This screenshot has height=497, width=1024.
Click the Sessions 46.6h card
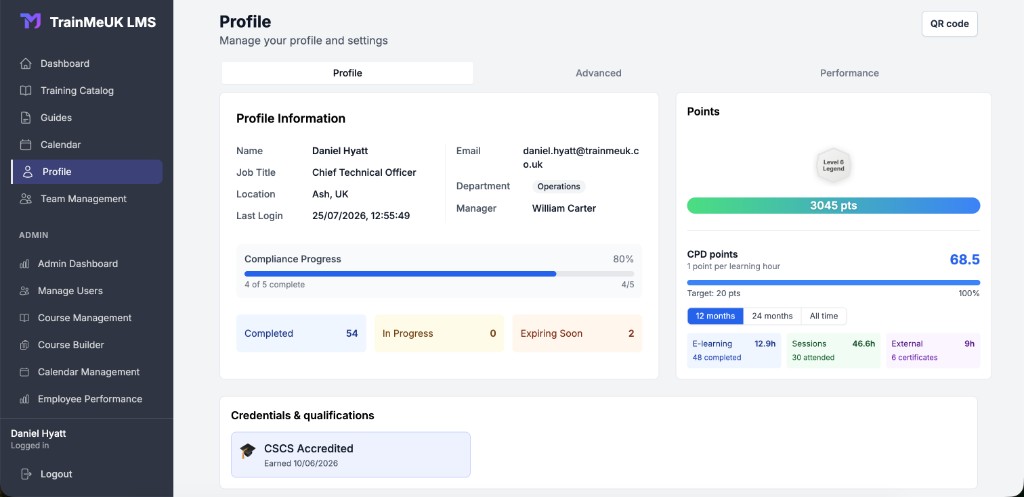pos(833,350)
